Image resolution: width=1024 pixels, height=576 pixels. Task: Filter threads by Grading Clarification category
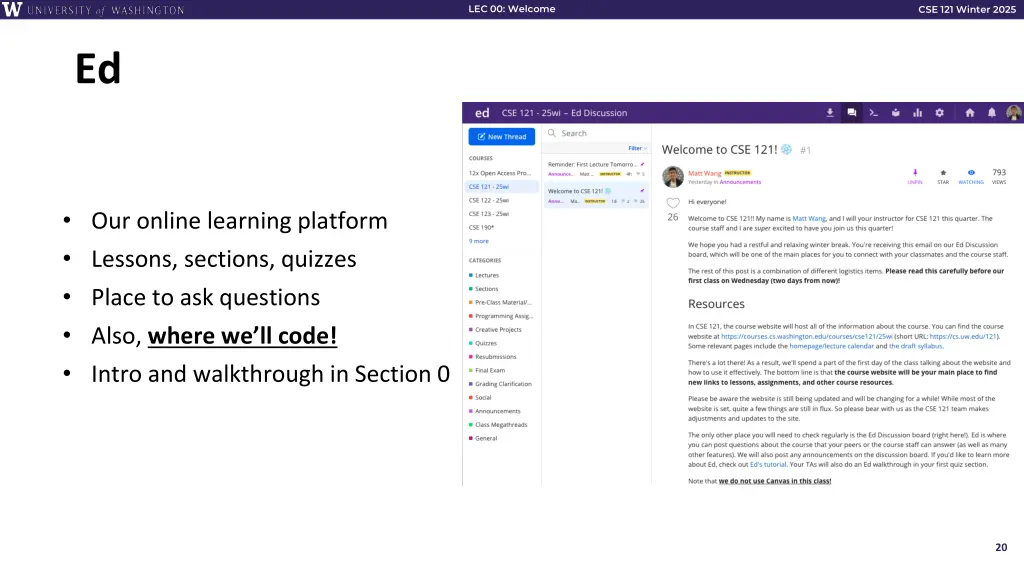pos(501,384)
